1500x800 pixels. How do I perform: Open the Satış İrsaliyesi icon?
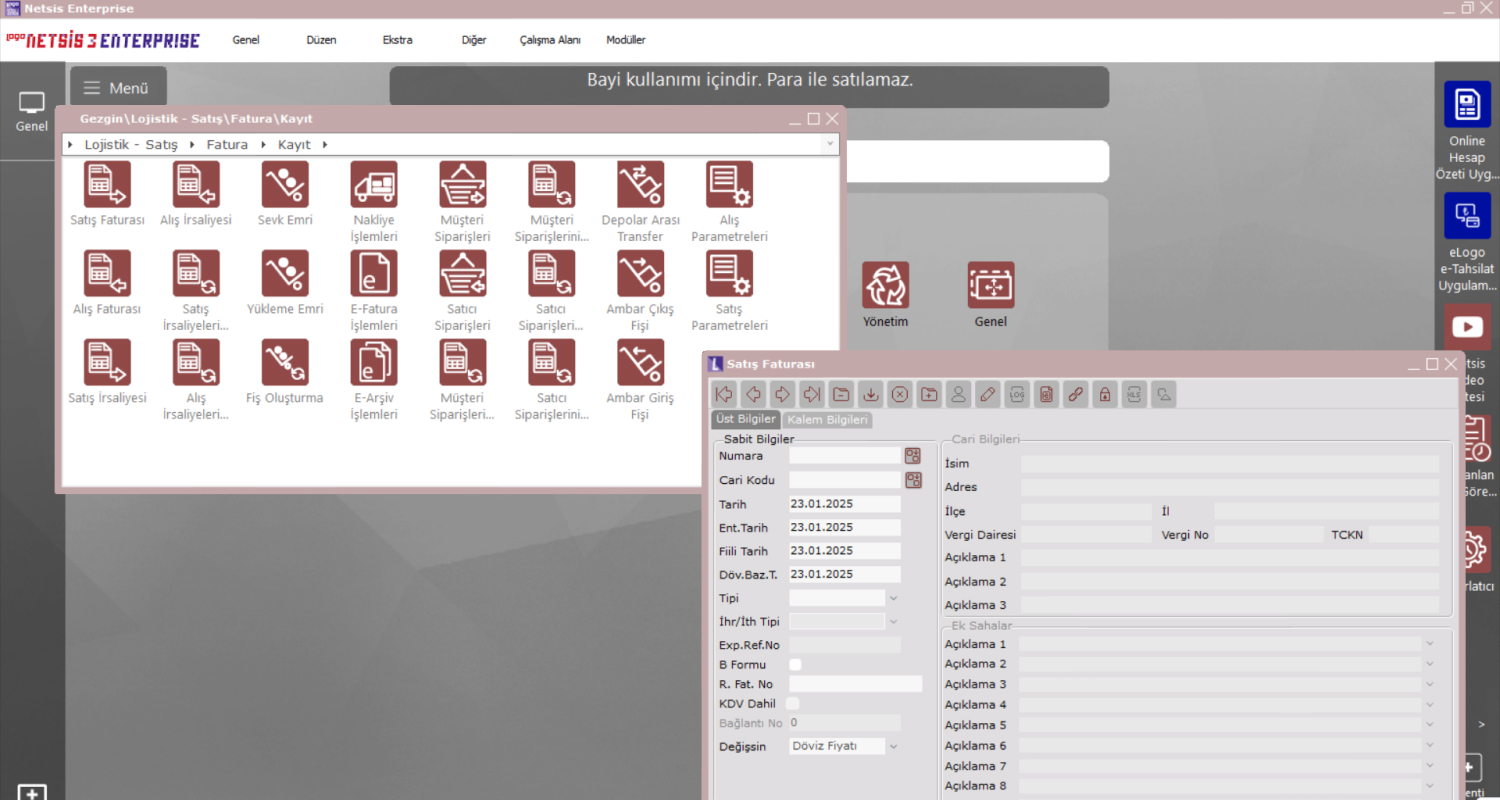(107, 362)
